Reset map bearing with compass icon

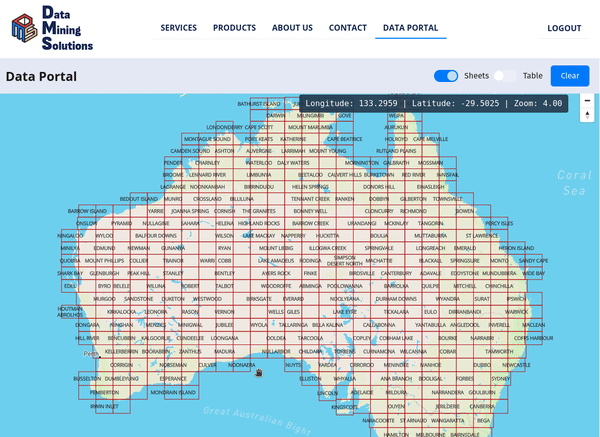587,115
